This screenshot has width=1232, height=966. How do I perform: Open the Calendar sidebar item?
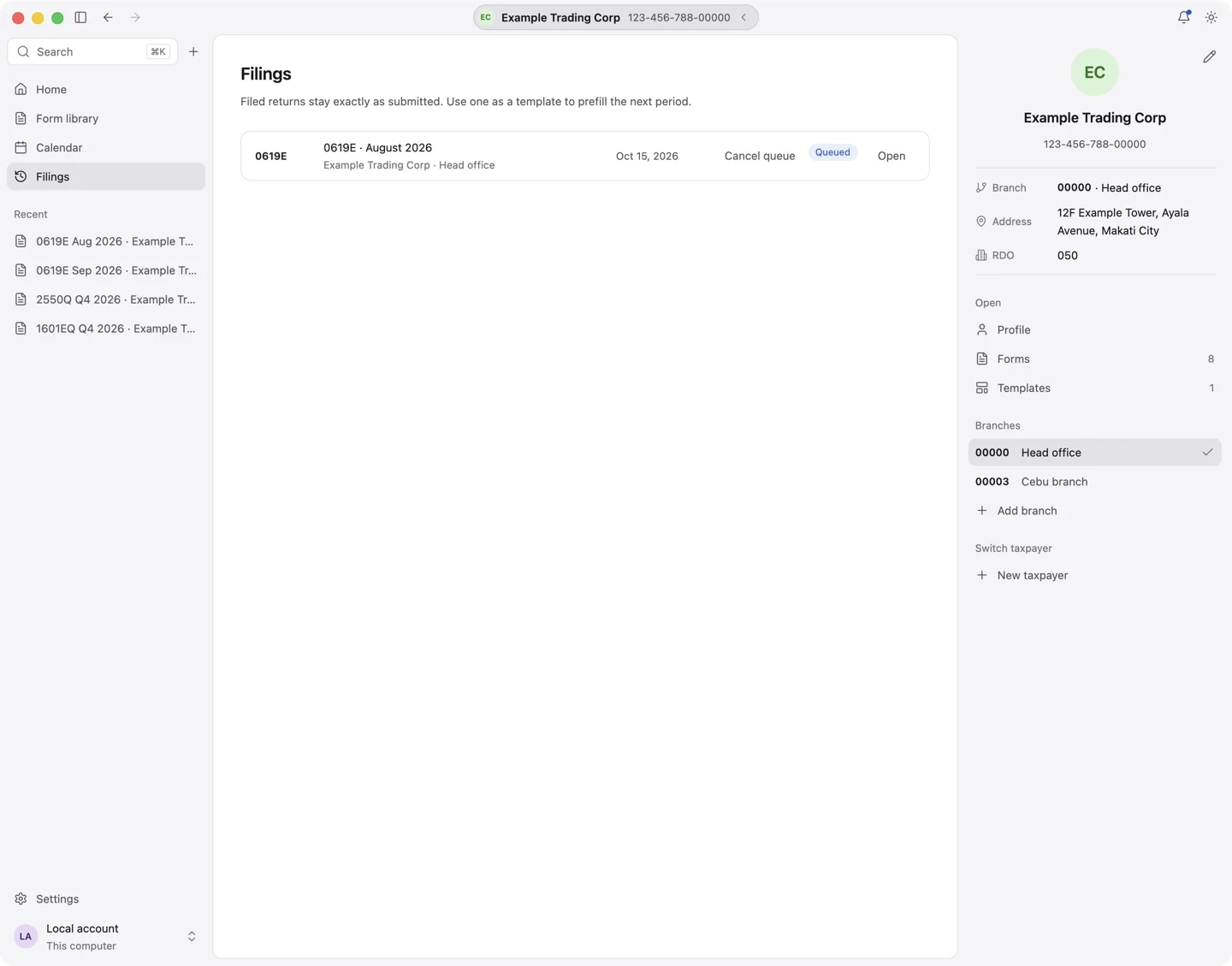[106, 147]
